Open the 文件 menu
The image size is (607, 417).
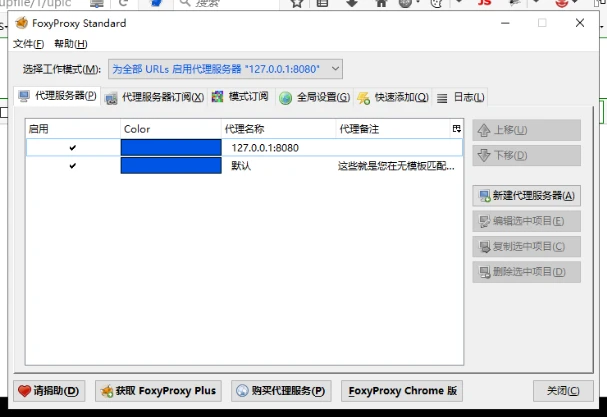coord(29,44)
